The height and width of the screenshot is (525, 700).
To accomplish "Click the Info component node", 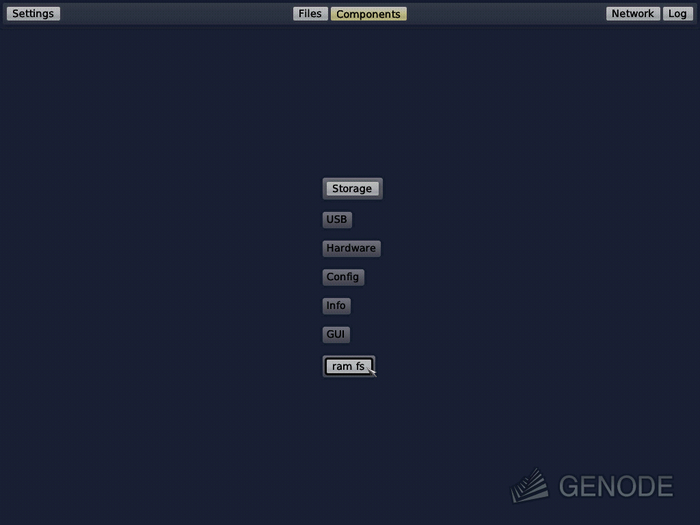I will [336, 306].
